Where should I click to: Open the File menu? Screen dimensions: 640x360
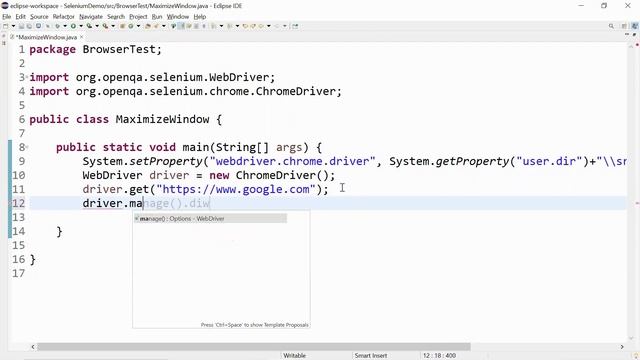(x=7, y=17)
